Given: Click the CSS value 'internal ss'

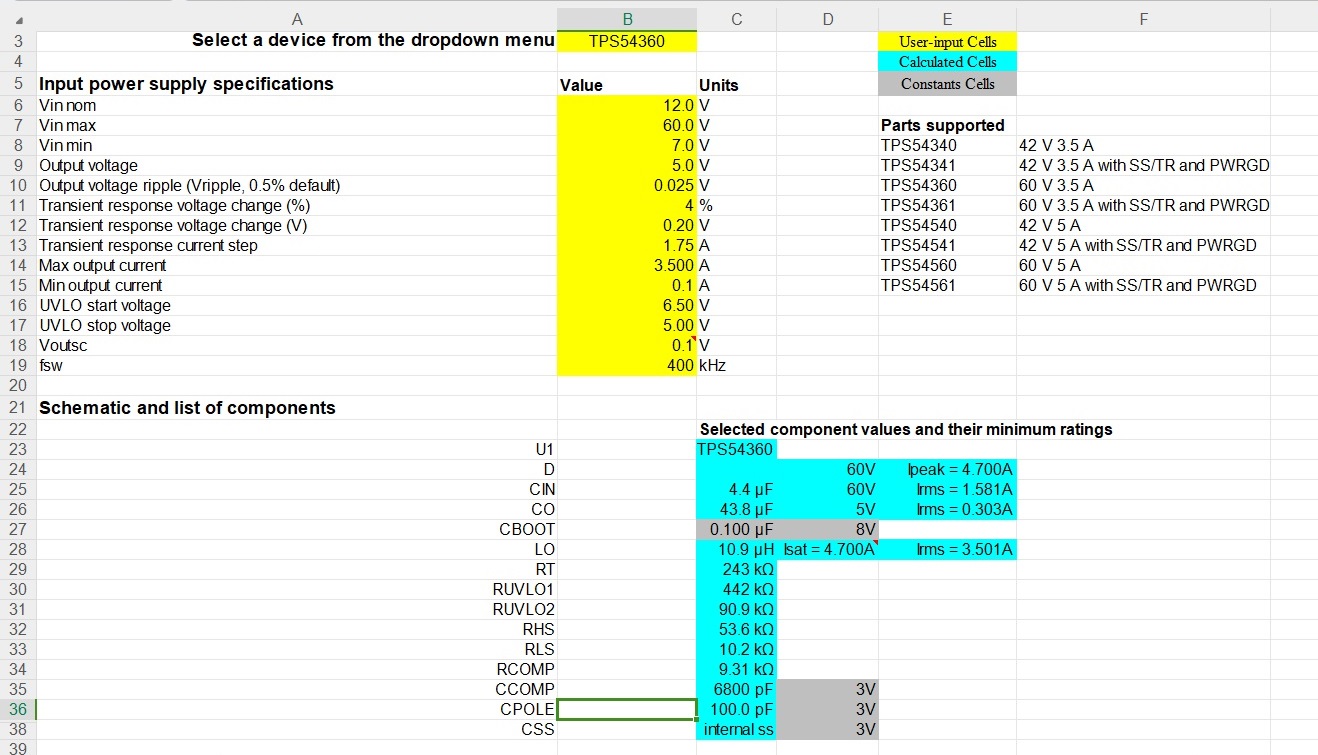Looking at the screenshot, I should [737, 729].
